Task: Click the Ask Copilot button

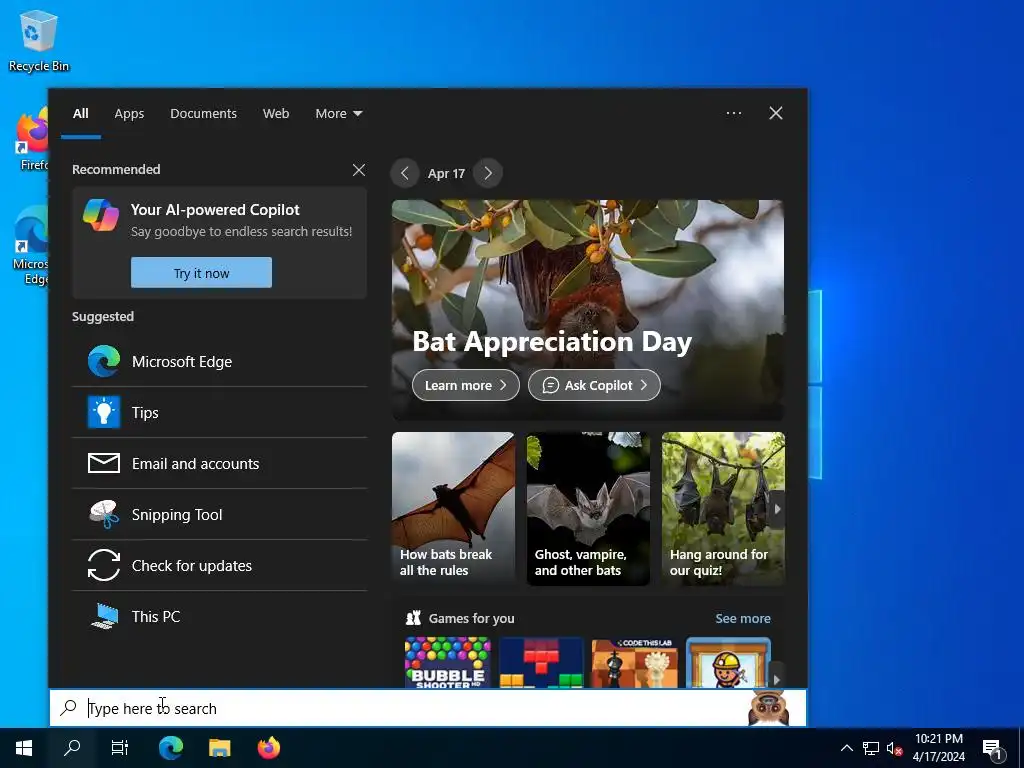Action: pyautogui.click(x=594, y=385)
